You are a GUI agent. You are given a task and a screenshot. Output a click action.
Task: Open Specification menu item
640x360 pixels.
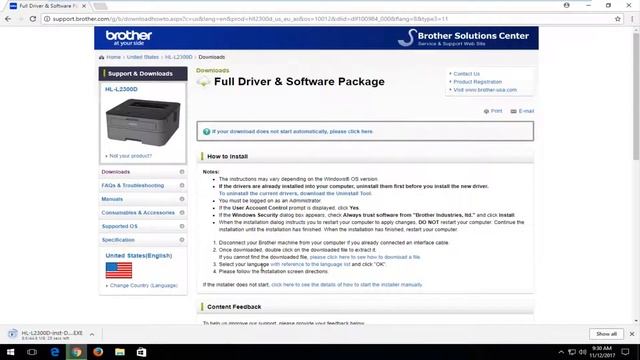(118, 240)
